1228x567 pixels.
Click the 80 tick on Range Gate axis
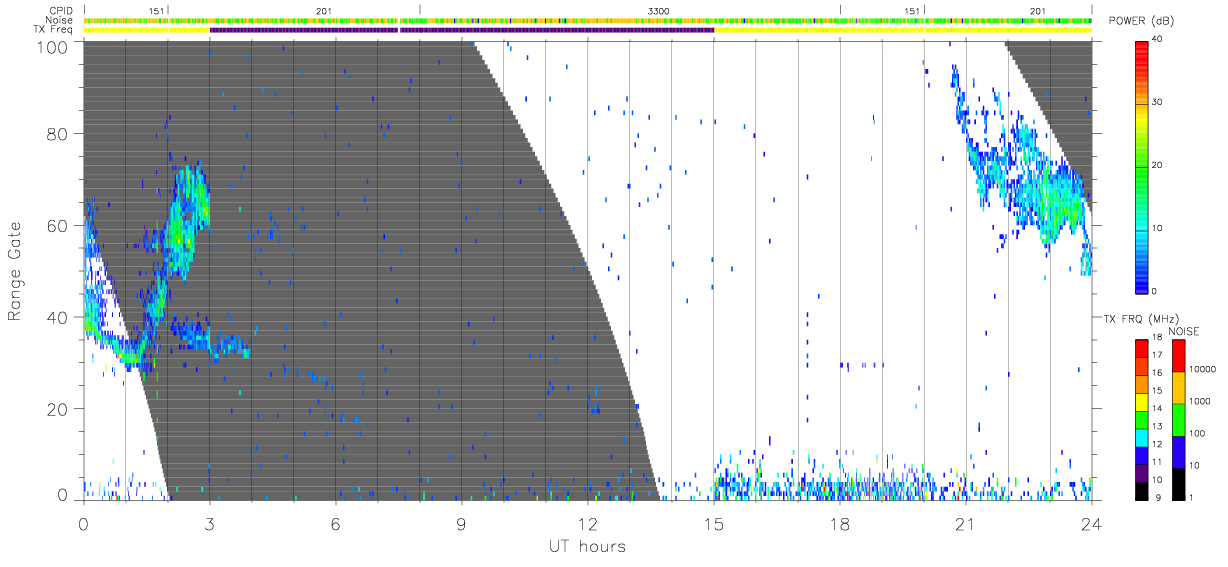tap(59, 133)
